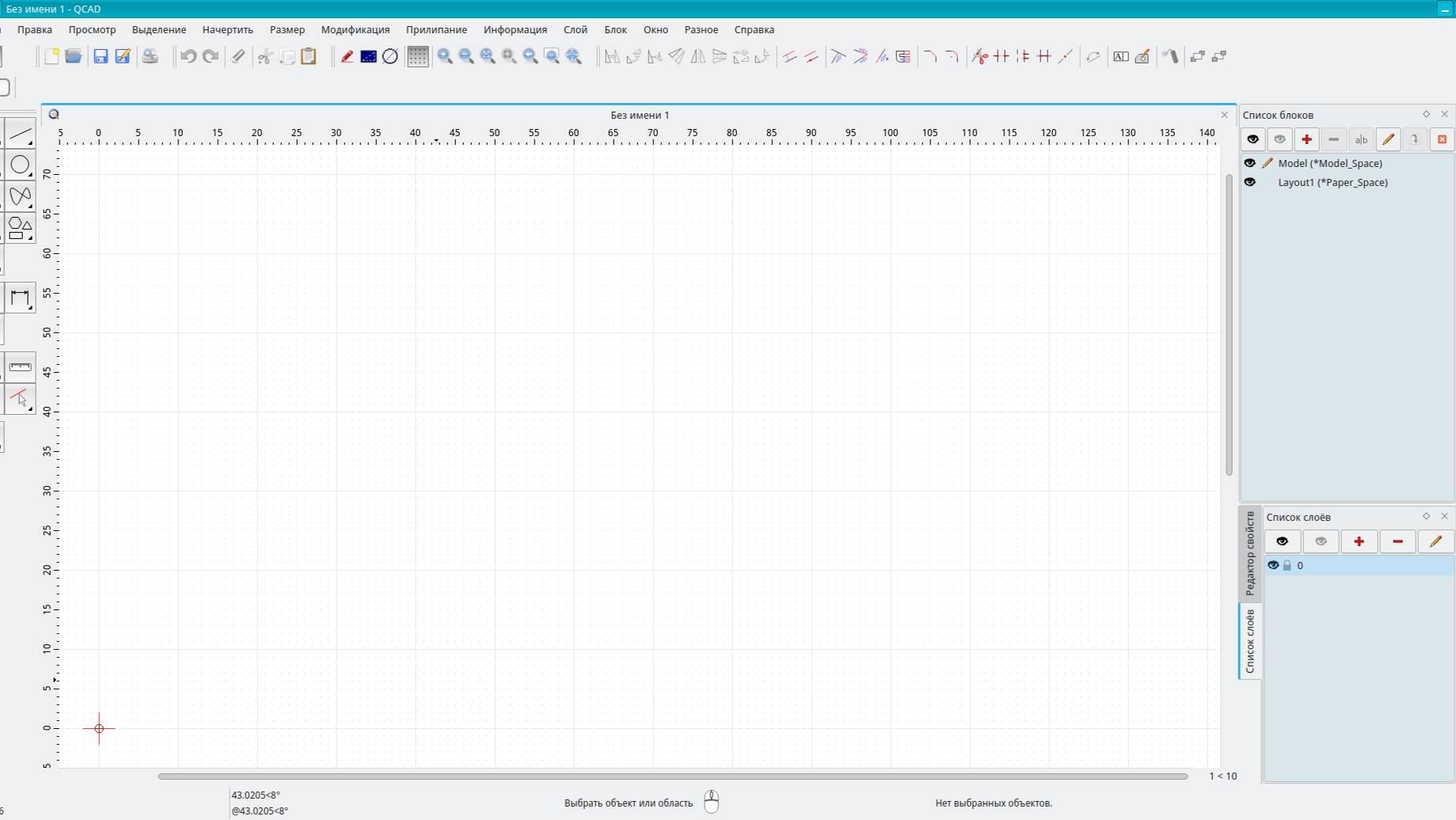Close the Без имени 1 document tab

coord(1224,115)
